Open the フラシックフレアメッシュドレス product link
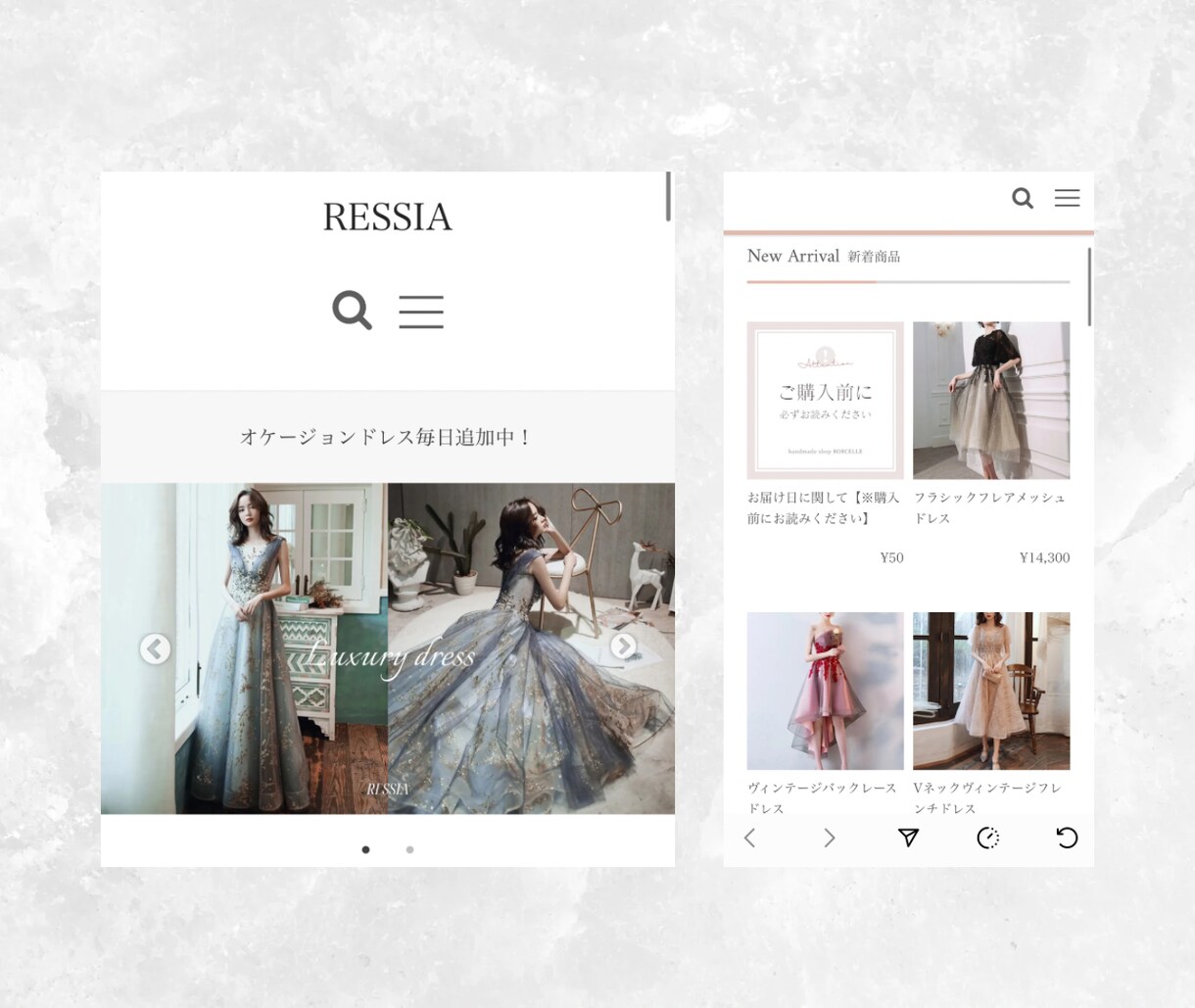The height and width of the screenshot is (1008, 1195). coord(989,507)
